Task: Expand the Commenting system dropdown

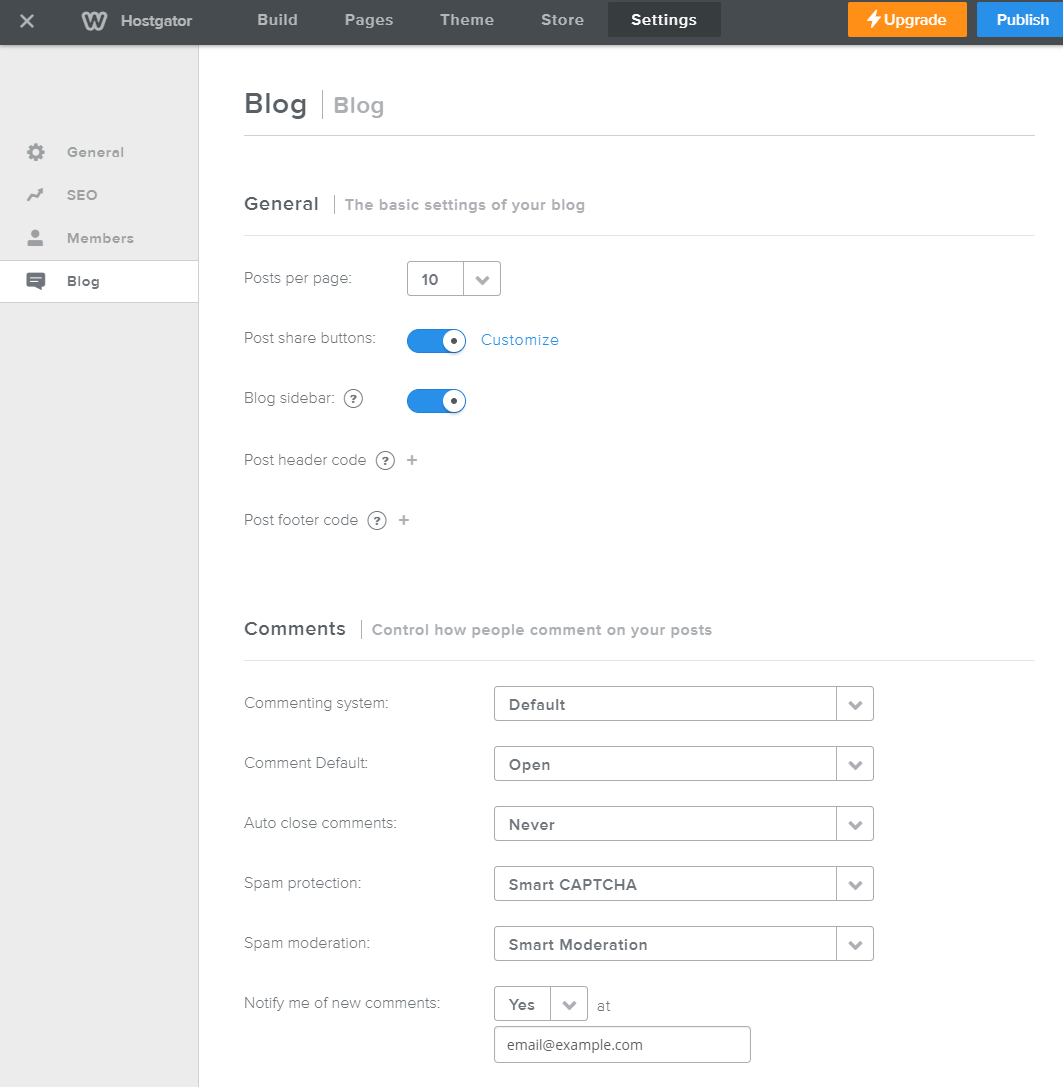Action: pos(855,703)
